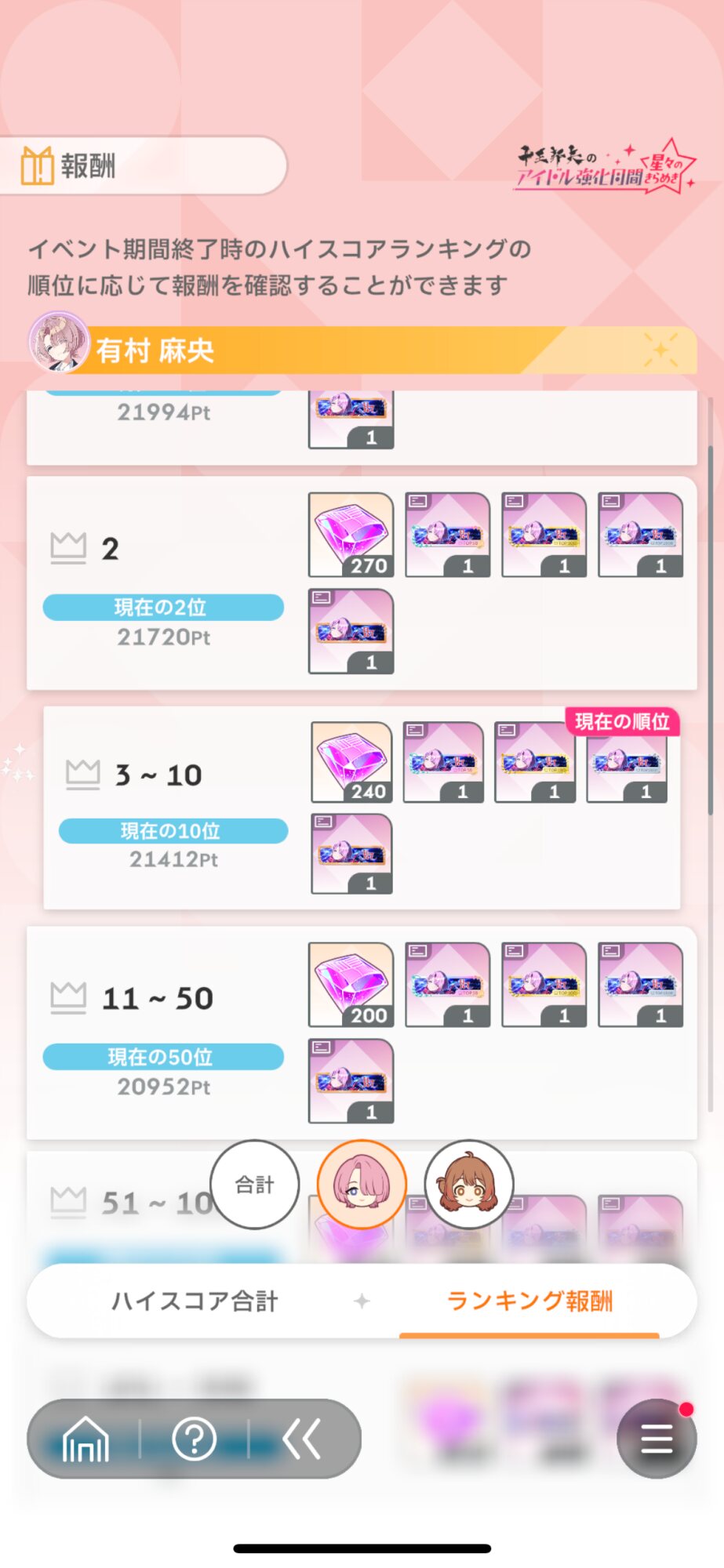The width and height of the screenshot is (724, 1568).
Task: Tap the 200 jewel reward in rank 11~50
Action: pos(351,985)
